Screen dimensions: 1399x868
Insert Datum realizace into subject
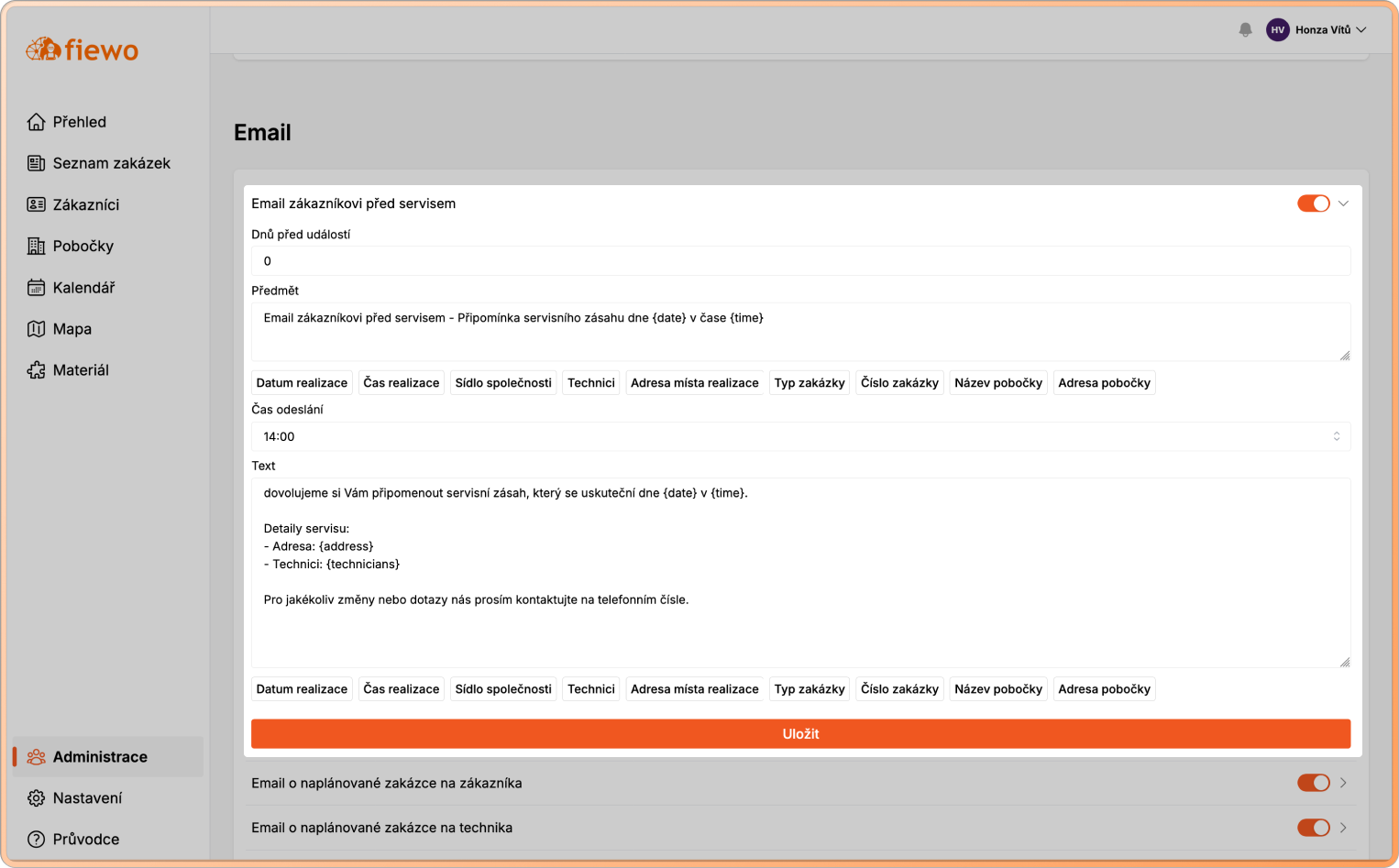(302, 383)
